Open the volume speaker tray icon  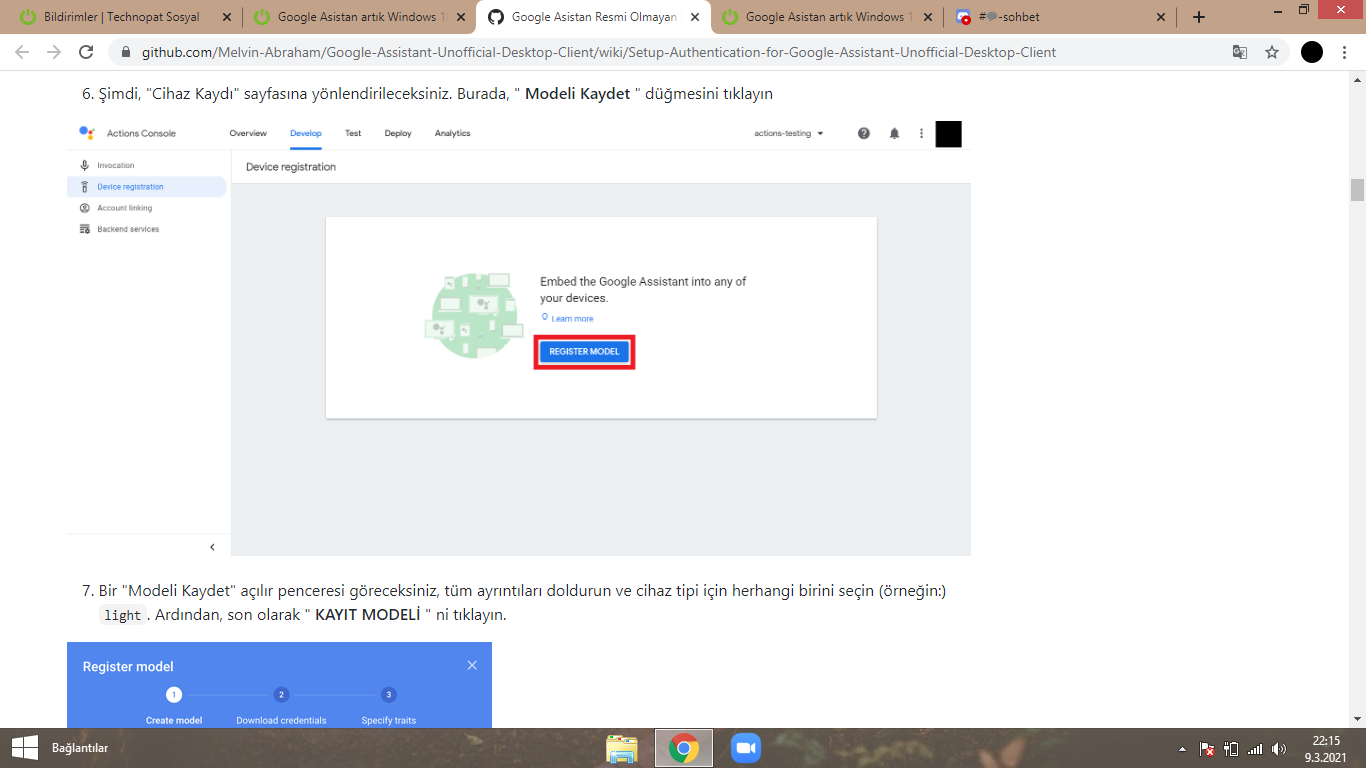click(x=1279, y=749)
